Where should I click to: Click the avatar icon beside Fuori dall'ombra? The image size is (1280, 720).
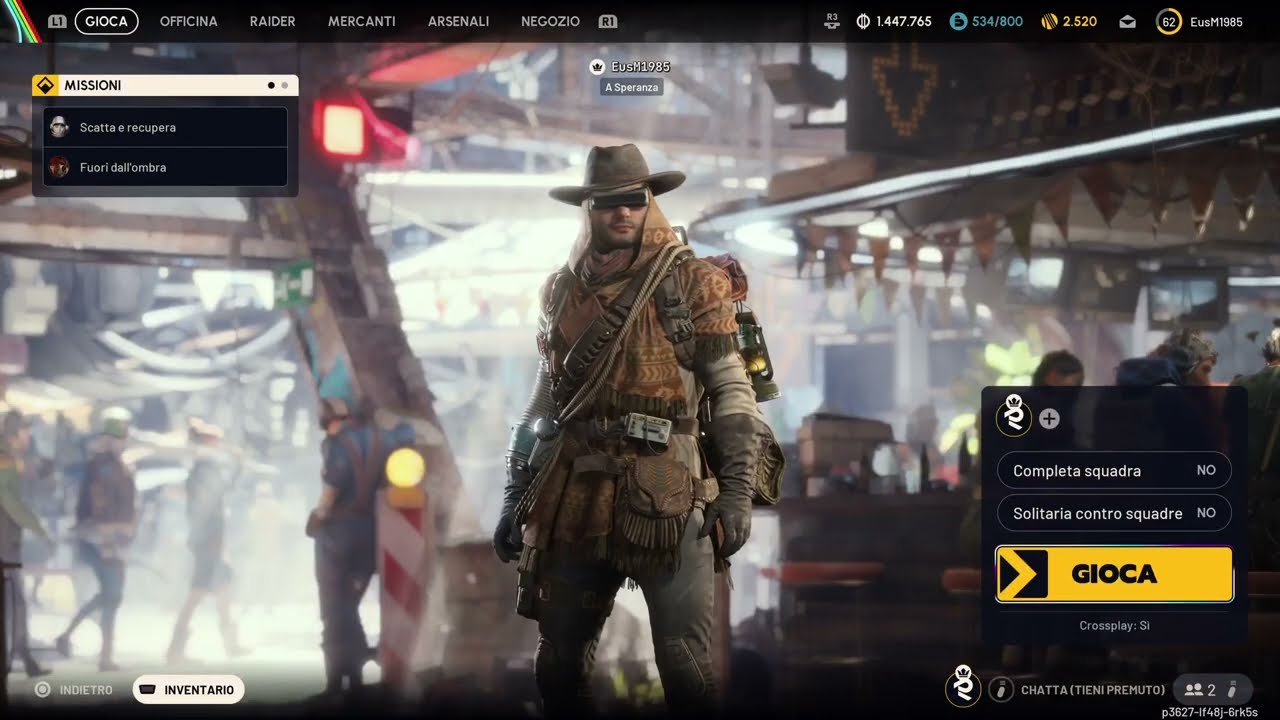click(60, 167)
